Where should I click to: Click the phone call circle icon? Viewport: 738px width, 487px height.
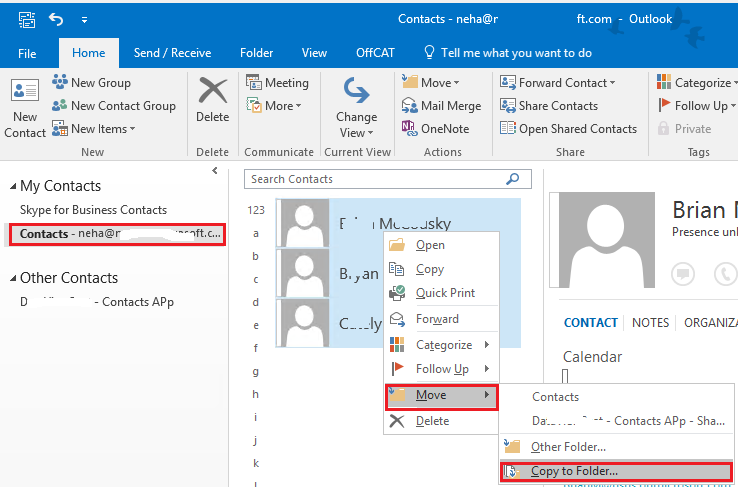(726, 274)
